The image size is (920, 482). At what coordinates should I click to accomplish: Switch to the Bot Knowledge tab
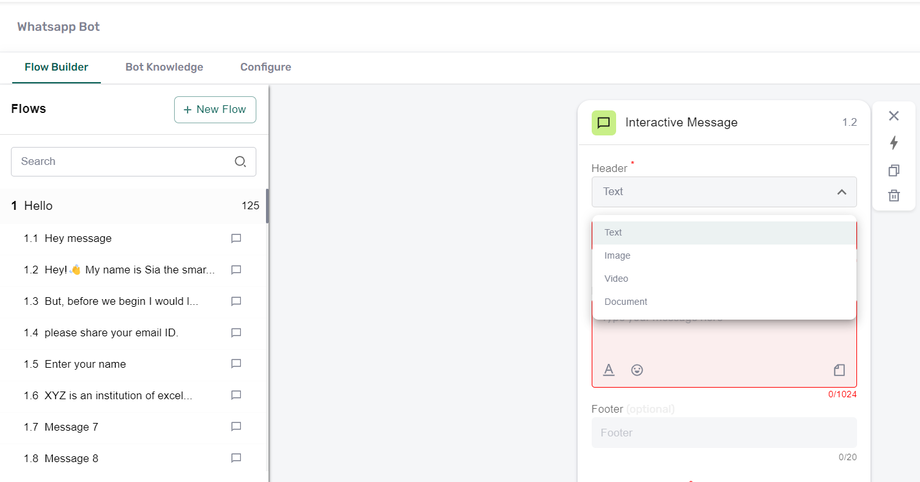[x=164, y=67]
